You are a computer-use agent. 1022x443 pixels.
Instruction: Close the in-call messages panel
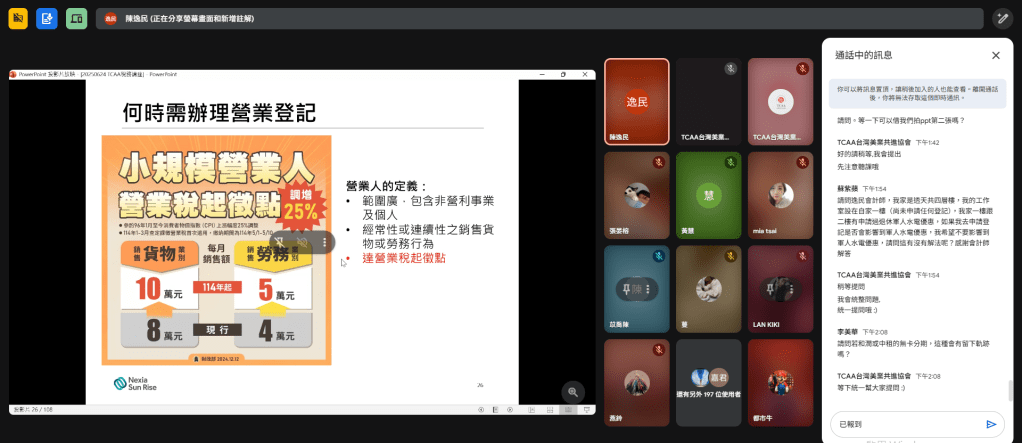point(995,55)
